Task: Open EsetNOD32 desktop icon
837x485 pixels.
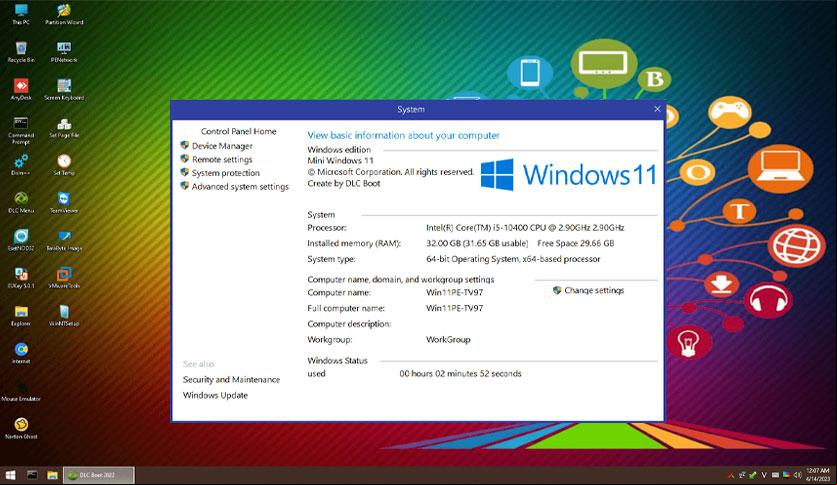Action: click(21, 240)
